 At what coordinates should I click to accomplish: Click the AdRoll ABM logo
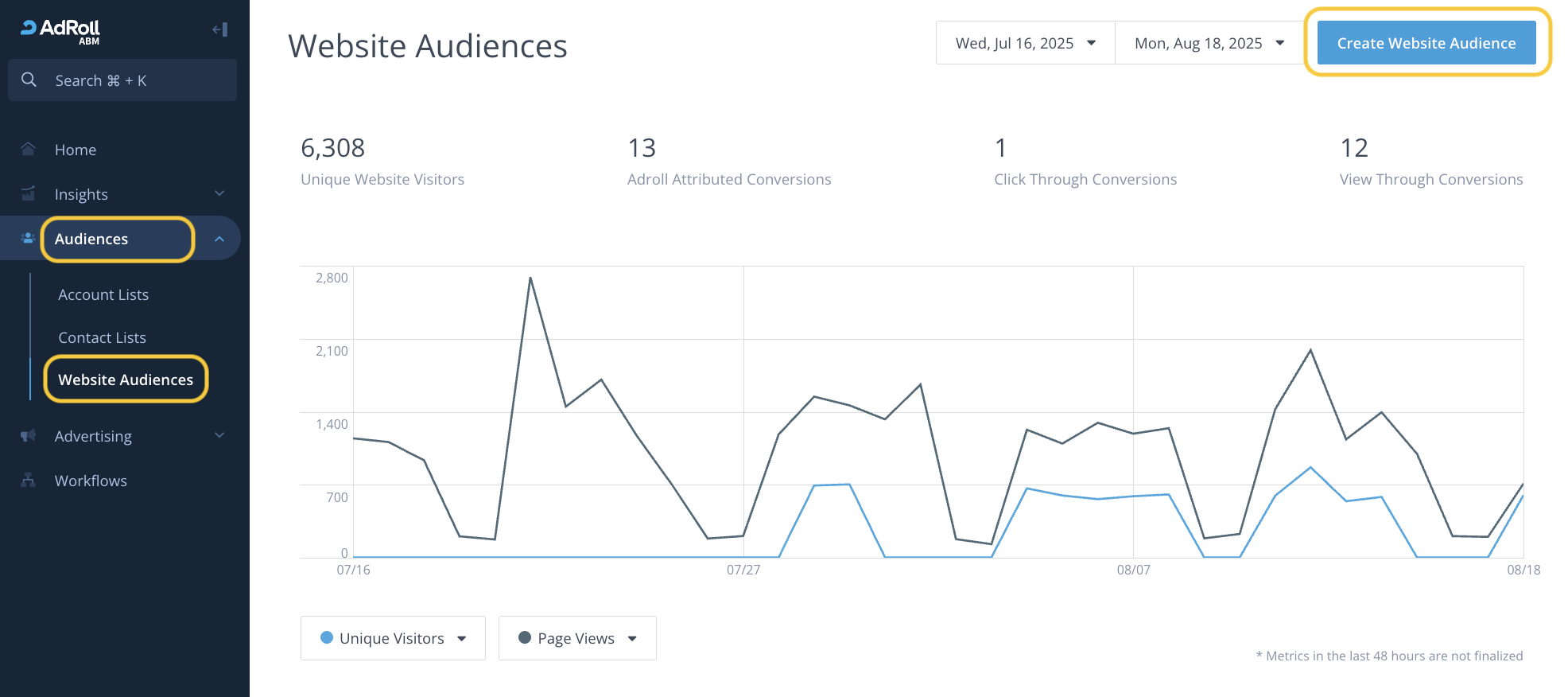click(60, 30)
